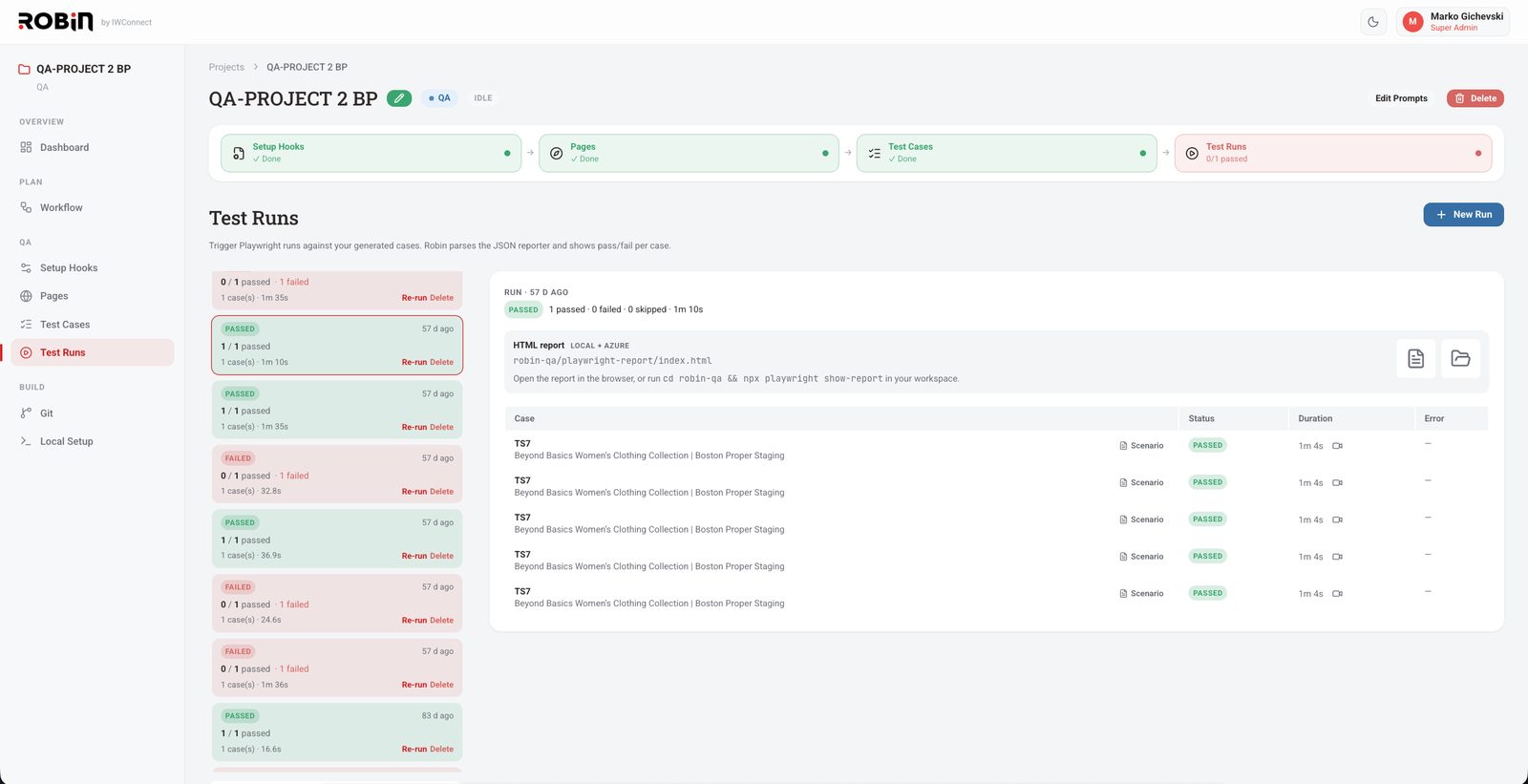Open Test Cases in the sidebar

click(x=93, y=325)
